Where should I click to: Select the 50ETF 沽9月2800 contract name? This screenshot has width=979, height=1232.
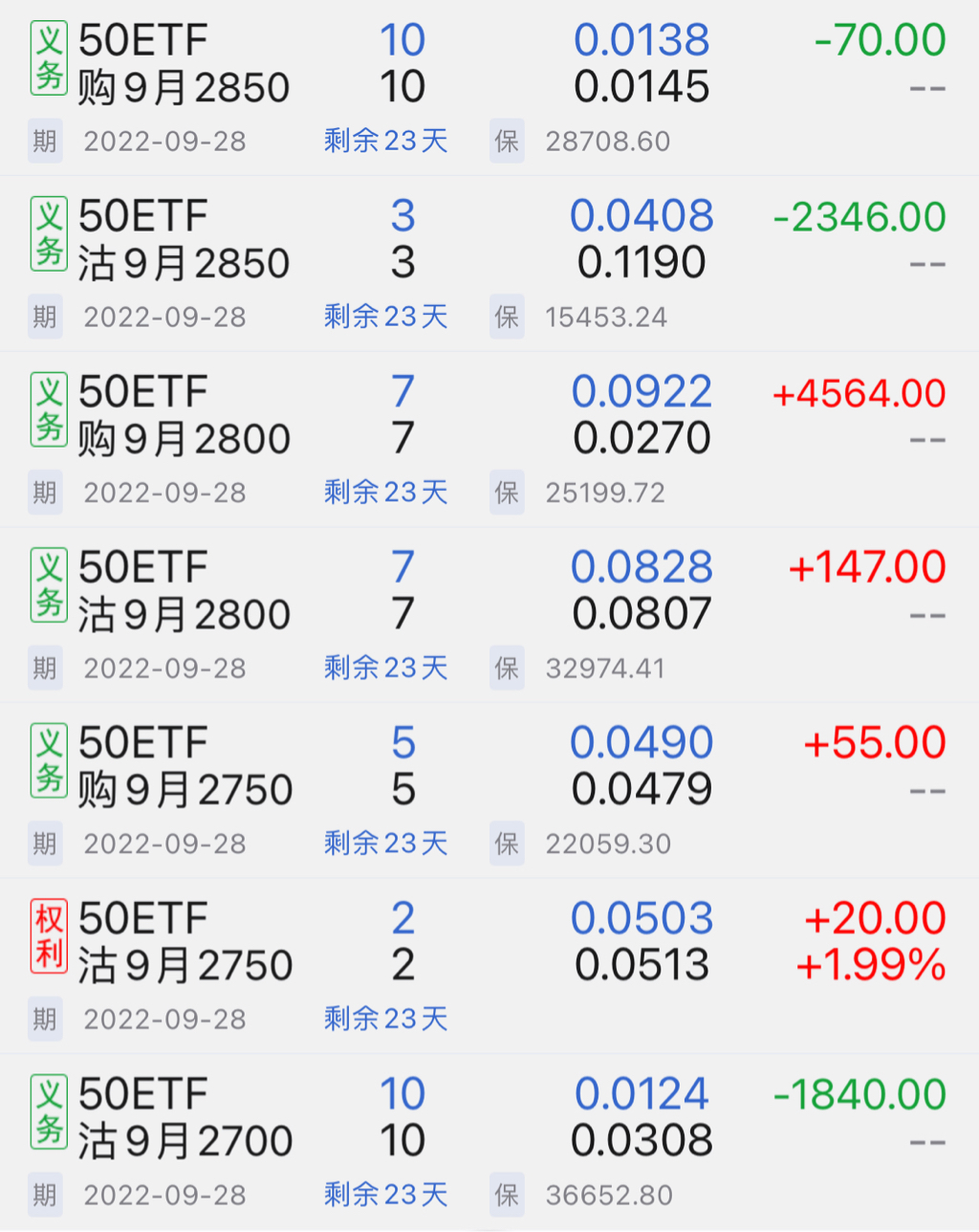pyautogui.click(x=184, y=591)
